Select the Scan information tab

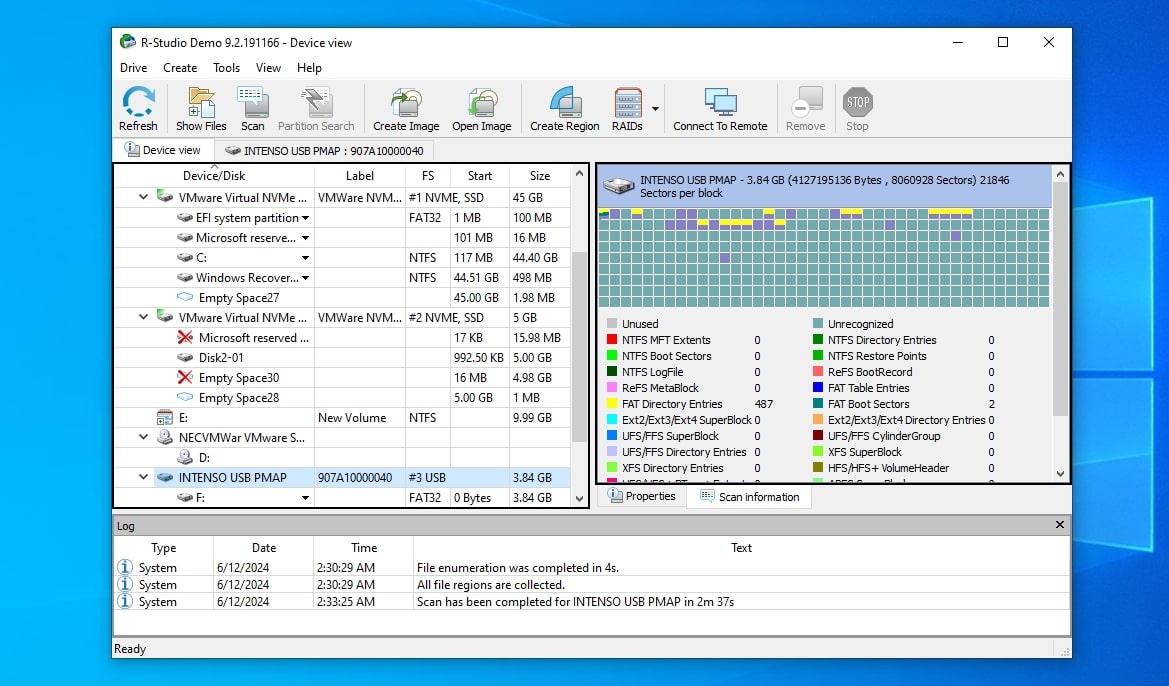coord(749,497)
